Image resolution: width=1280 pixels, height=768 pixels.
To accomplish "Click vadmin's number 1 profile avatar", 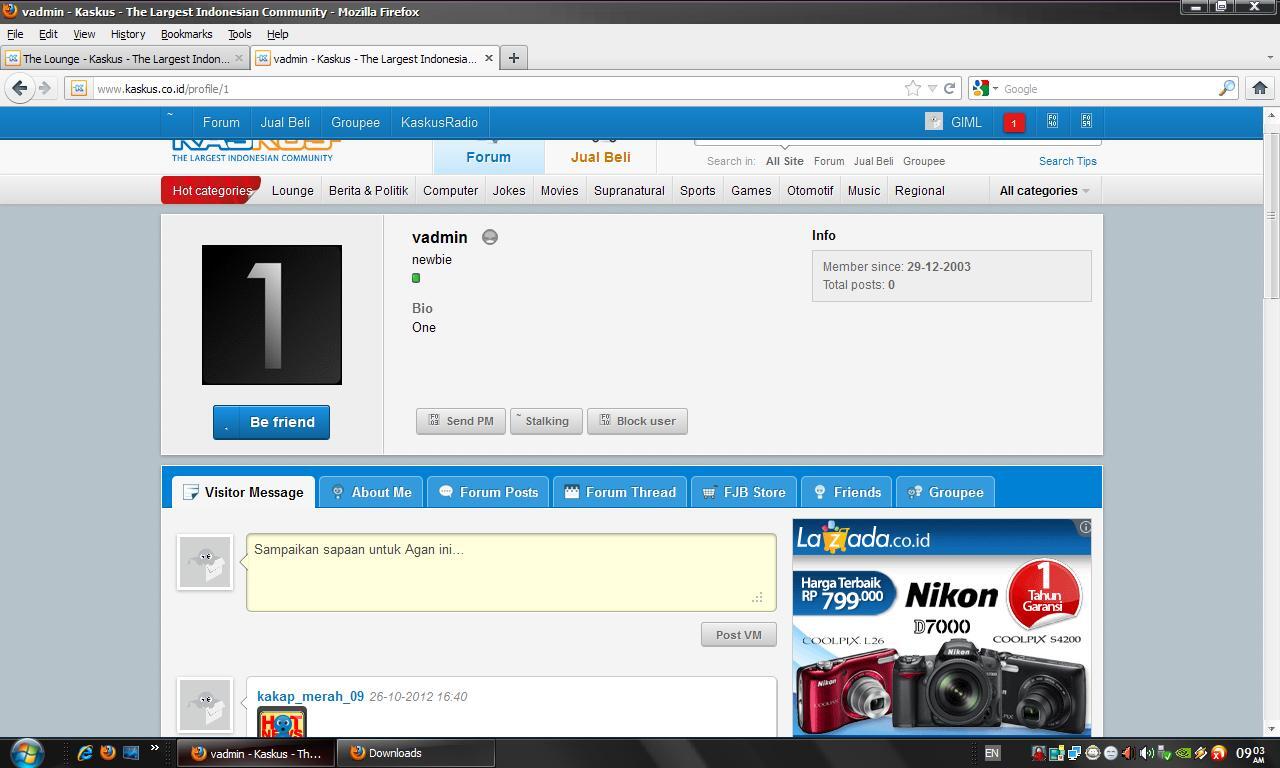I will [x=272, y=315].
